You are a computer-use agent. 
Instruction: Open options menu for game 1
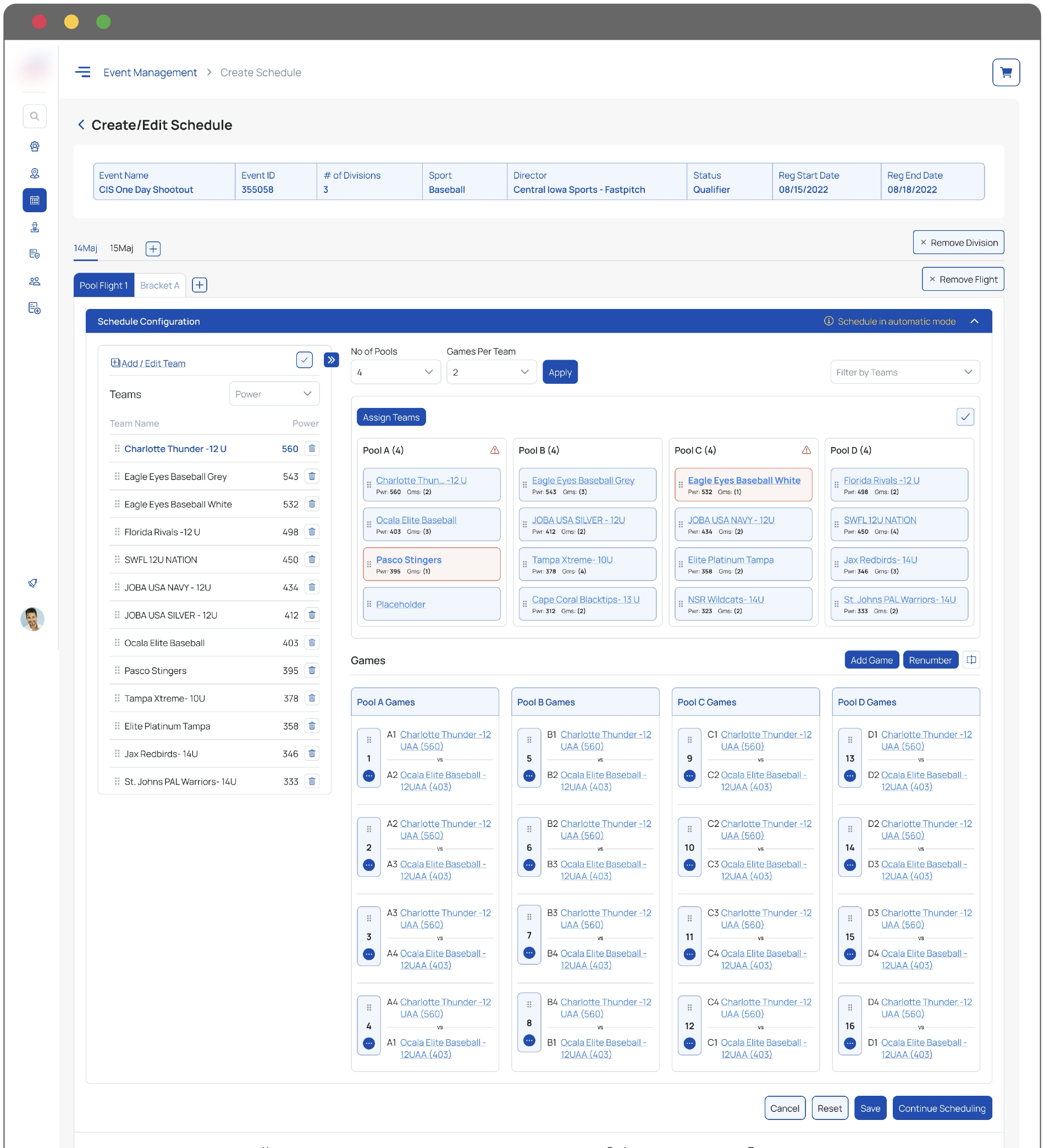[369, 776]
